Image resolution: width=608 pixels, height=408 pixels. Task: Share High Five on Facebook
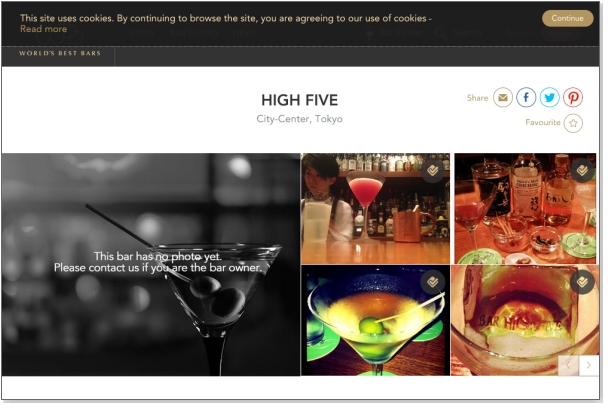pos(526,97)
